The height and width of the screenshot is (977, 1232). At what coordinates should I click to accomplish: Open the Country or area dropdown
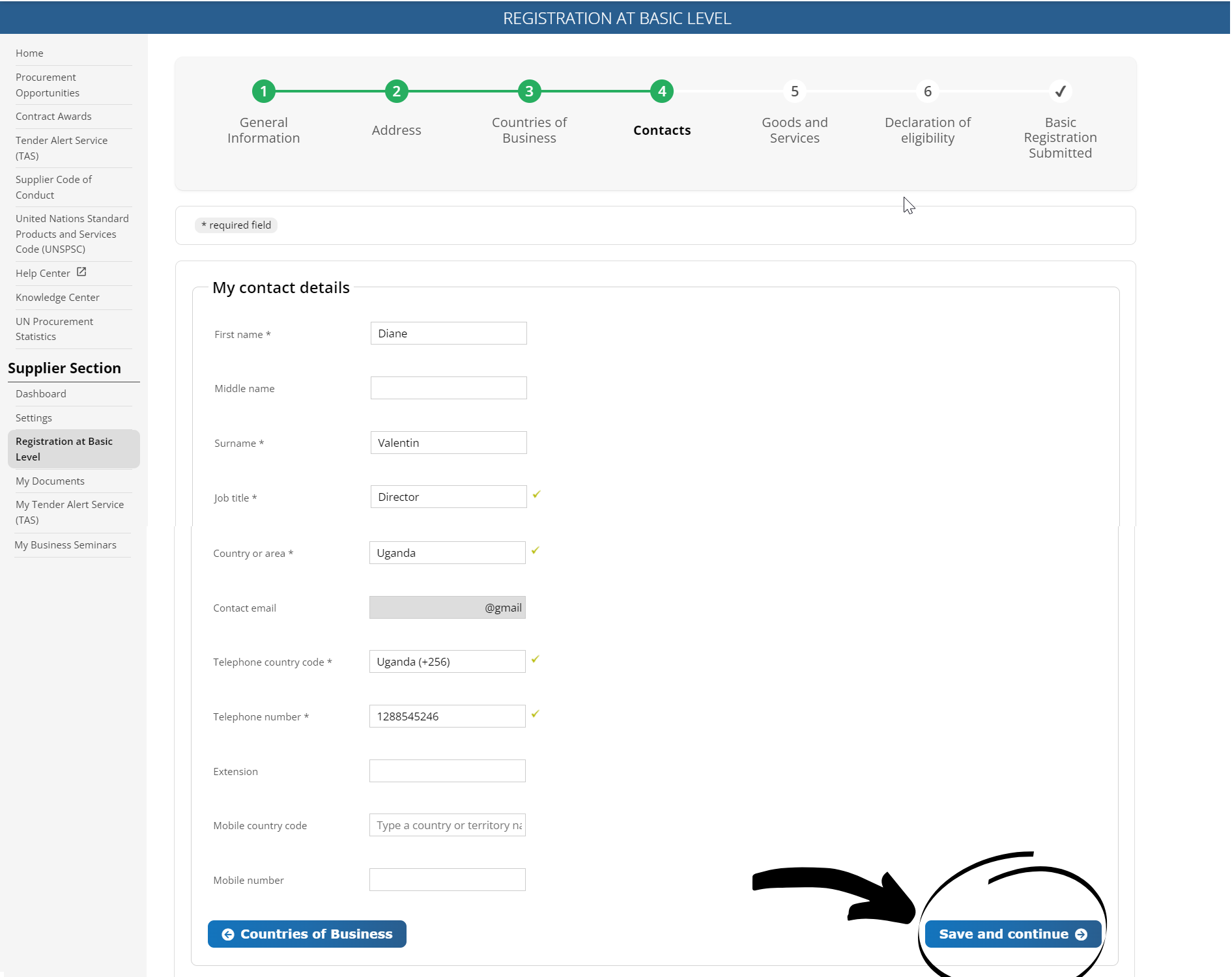coord(447,553)
